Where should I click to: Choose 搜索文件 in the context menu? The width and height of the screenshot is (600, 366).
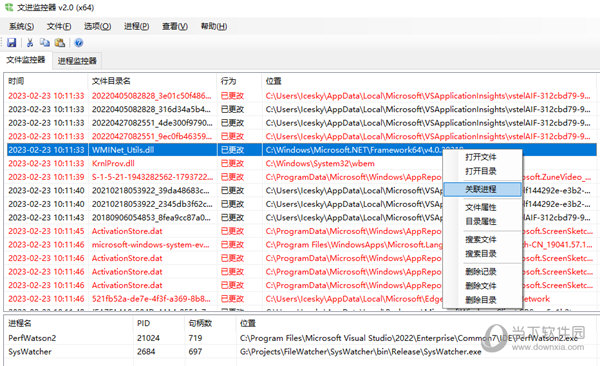(x=481, y=240)
